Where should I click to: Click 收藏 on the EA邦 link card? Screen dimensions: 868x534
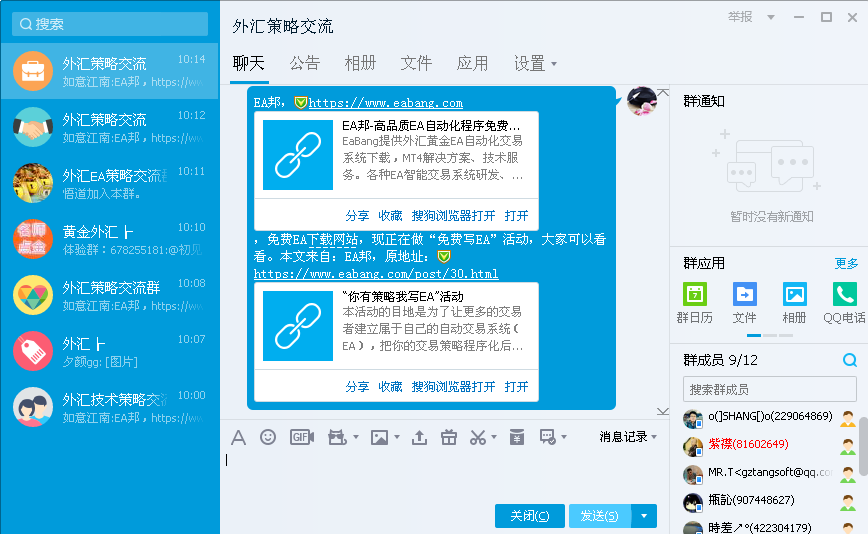coord(390,216)
